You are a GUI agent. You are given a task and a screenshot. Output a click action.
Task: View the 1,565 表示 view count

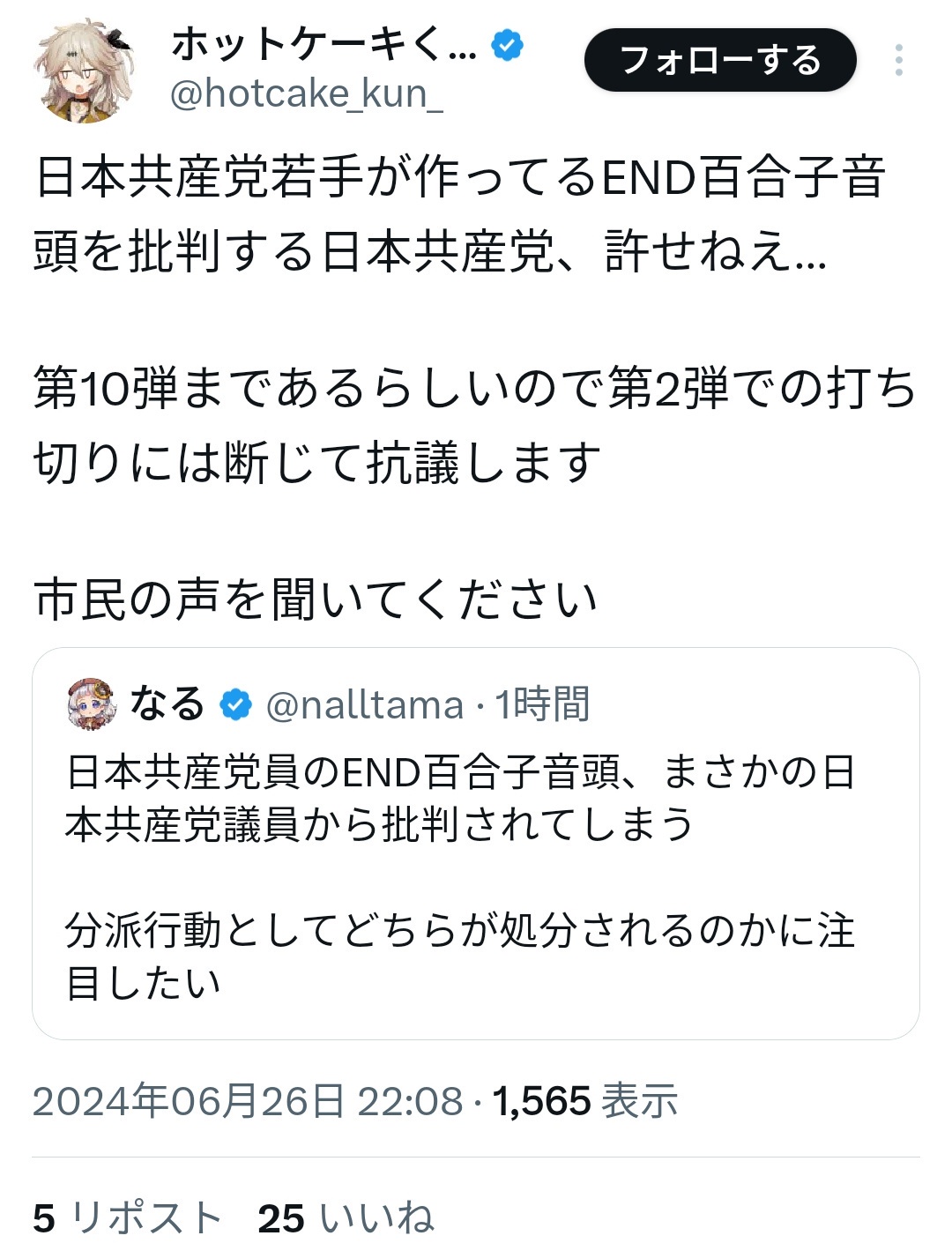tap(585, 1102)
